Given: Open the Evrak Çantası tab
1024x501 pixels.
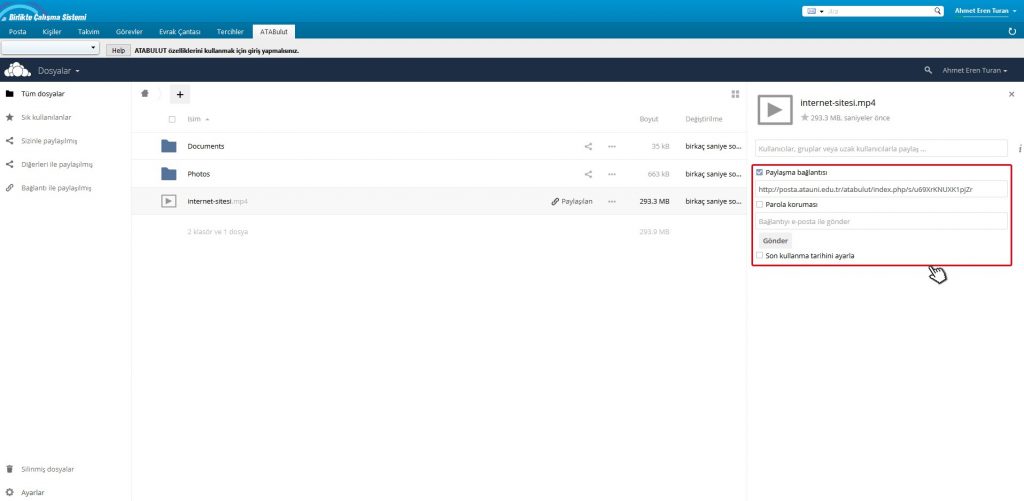Looking at the screenshot, I should click(180, 32).
